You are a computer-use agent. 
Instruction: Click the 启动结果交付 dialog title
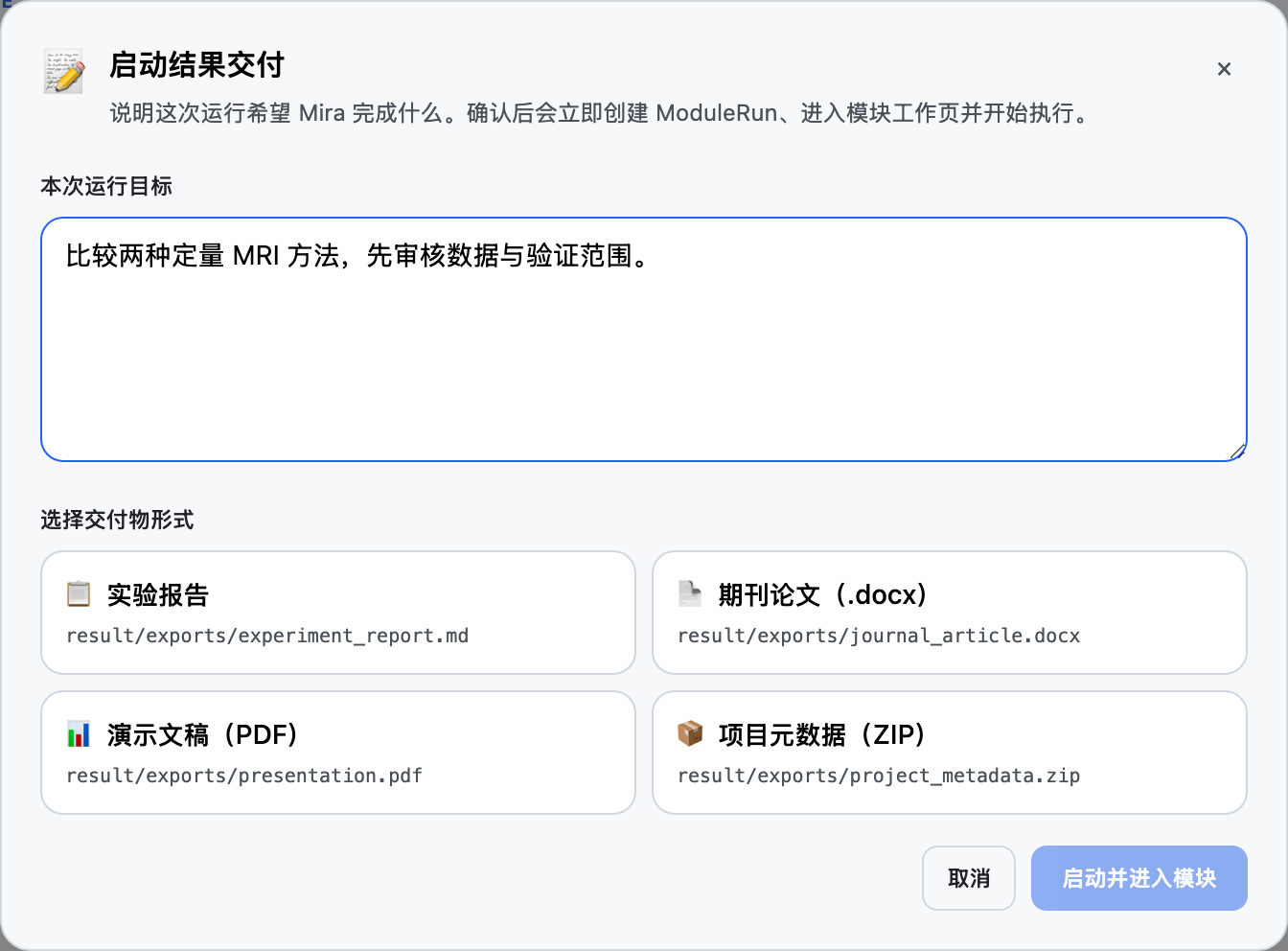pos(196,65)
